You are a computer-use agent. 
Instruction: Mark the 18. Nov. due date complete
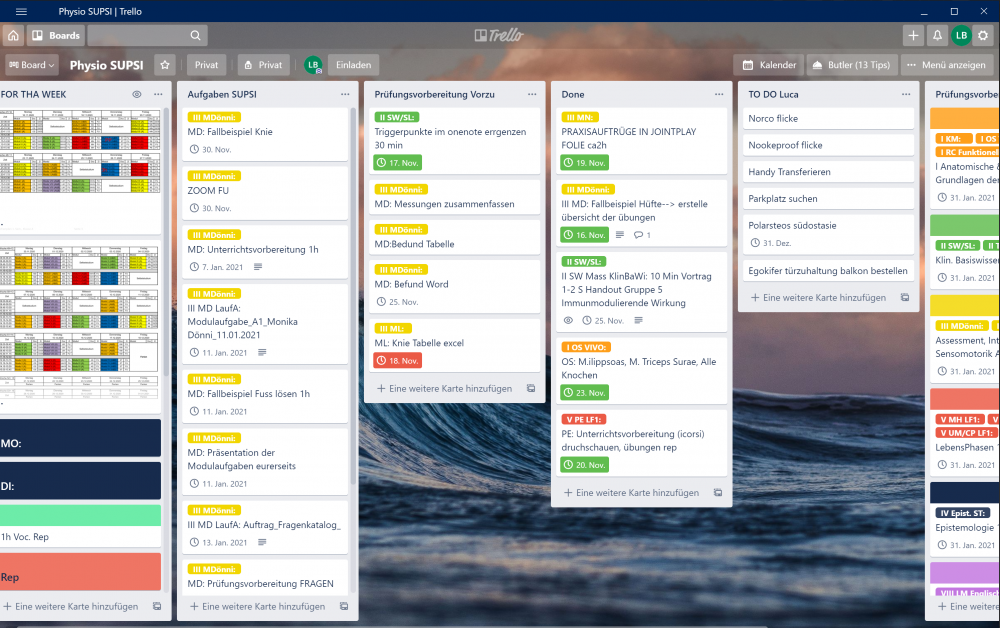pos(397,360)
